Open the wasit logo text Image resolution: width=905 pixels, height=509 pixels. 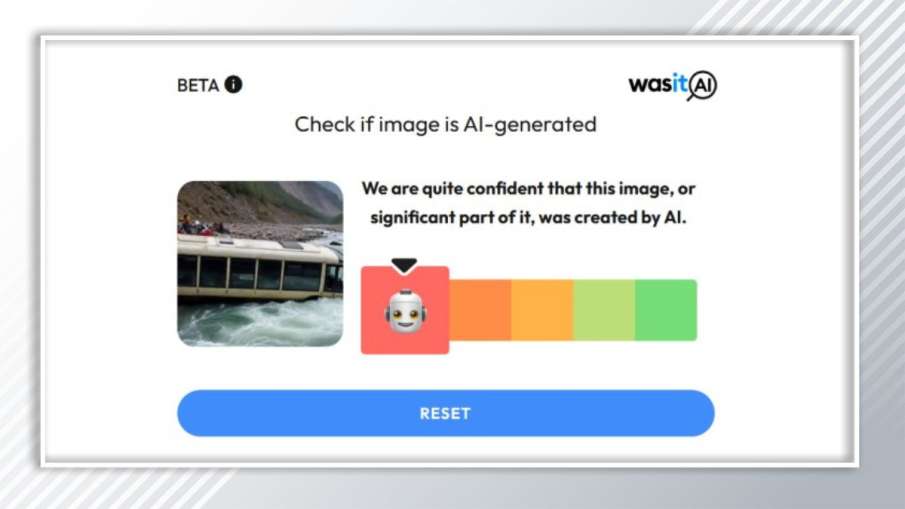[x=658, y=84]
